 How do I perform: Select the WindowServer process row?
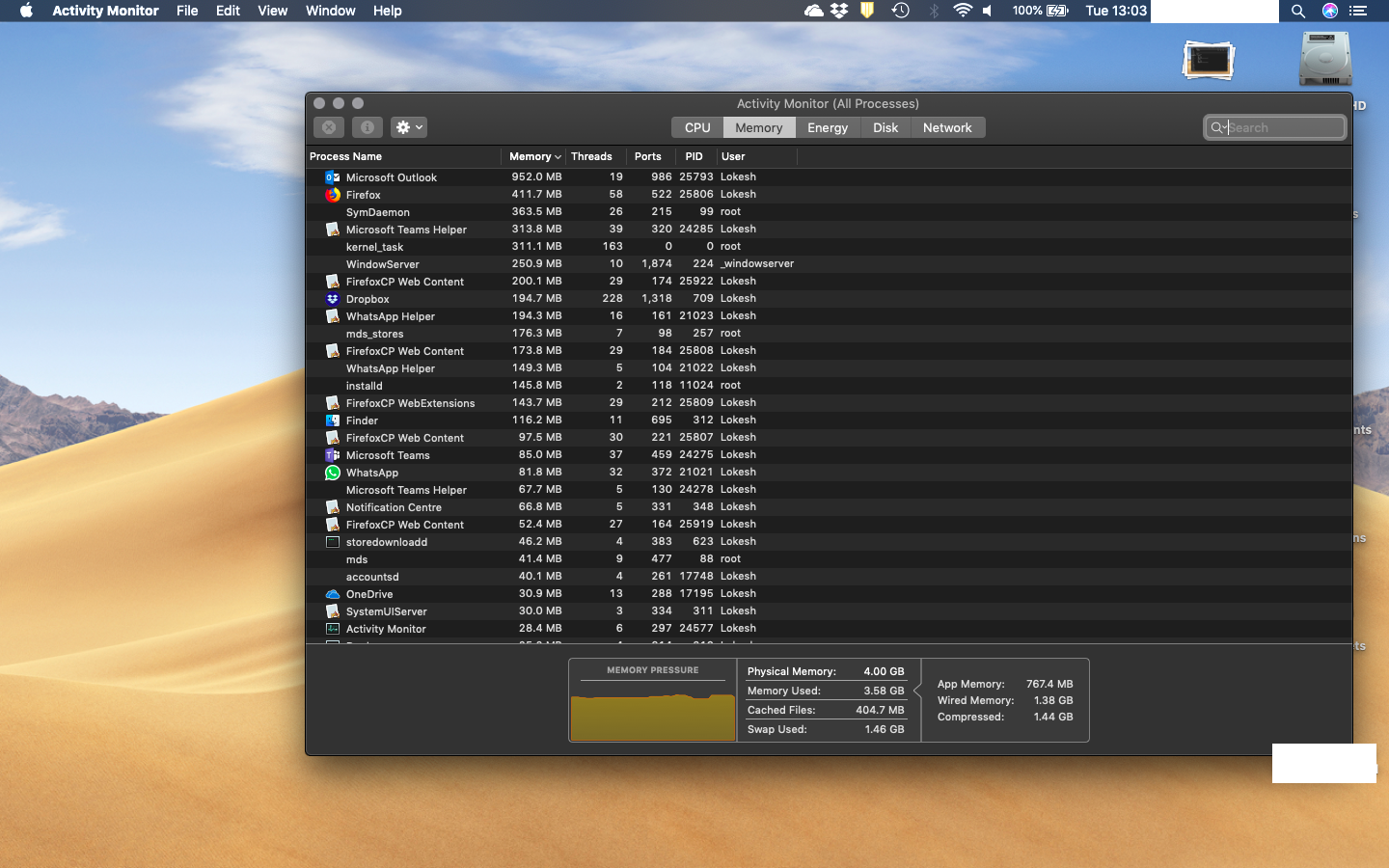pos(829,264)
